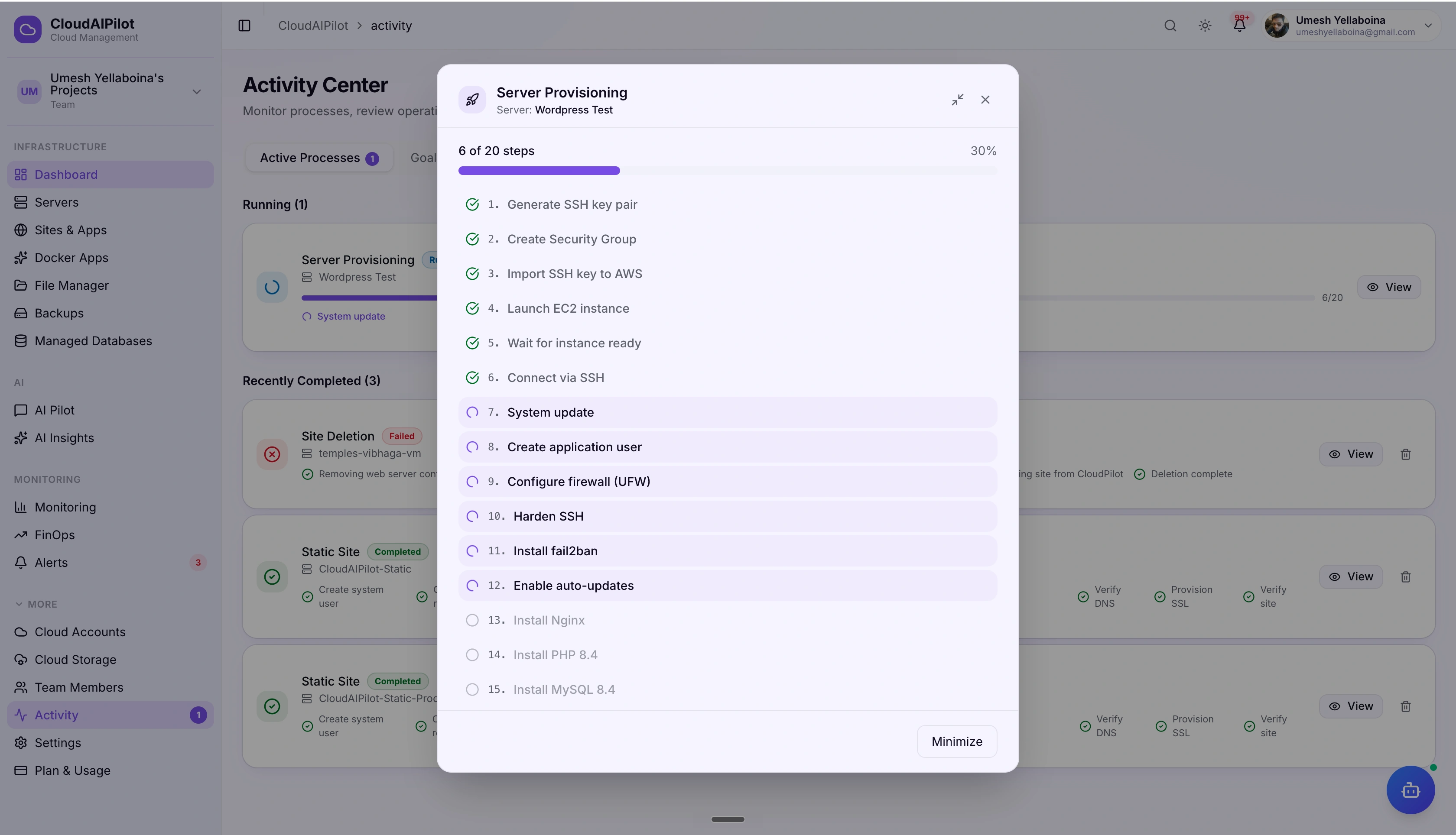Click the Minimize button in dialog
This screenshot has width=1456, height=835.
[x=957, y=741]
